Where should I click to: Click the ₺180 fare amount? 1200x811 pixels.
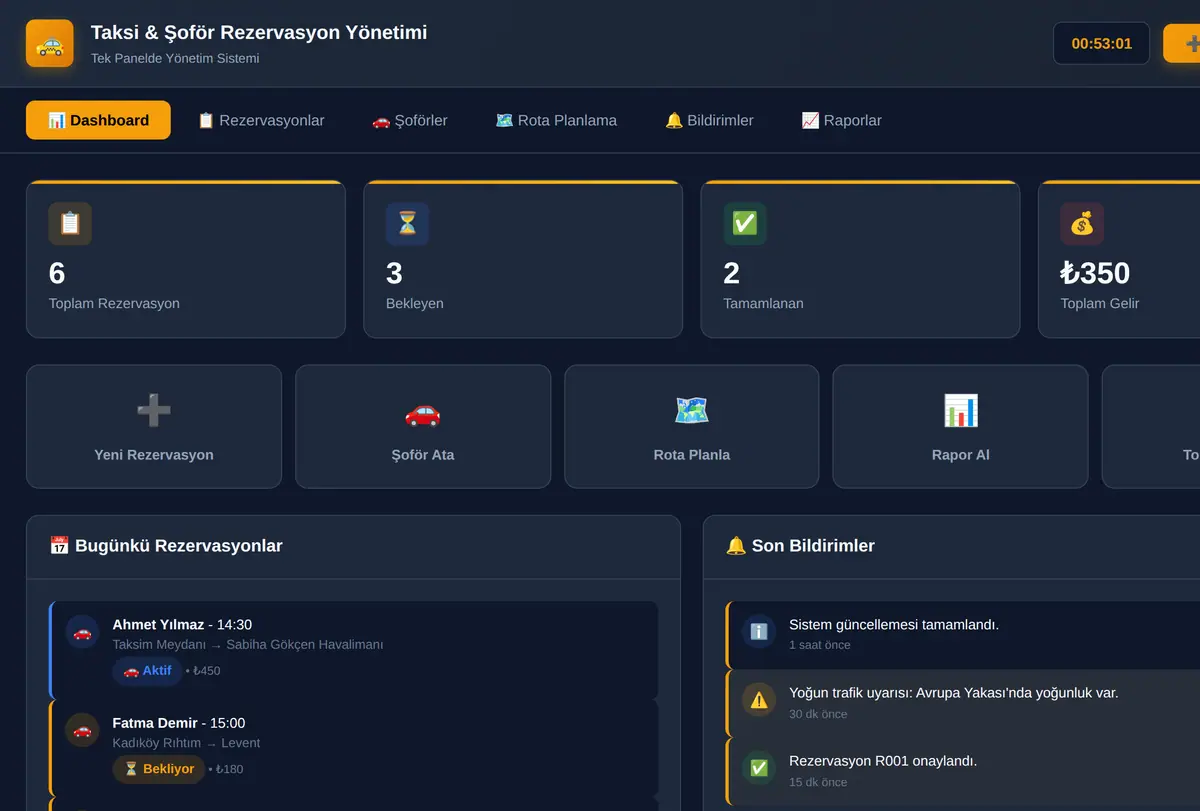[229, 769]
